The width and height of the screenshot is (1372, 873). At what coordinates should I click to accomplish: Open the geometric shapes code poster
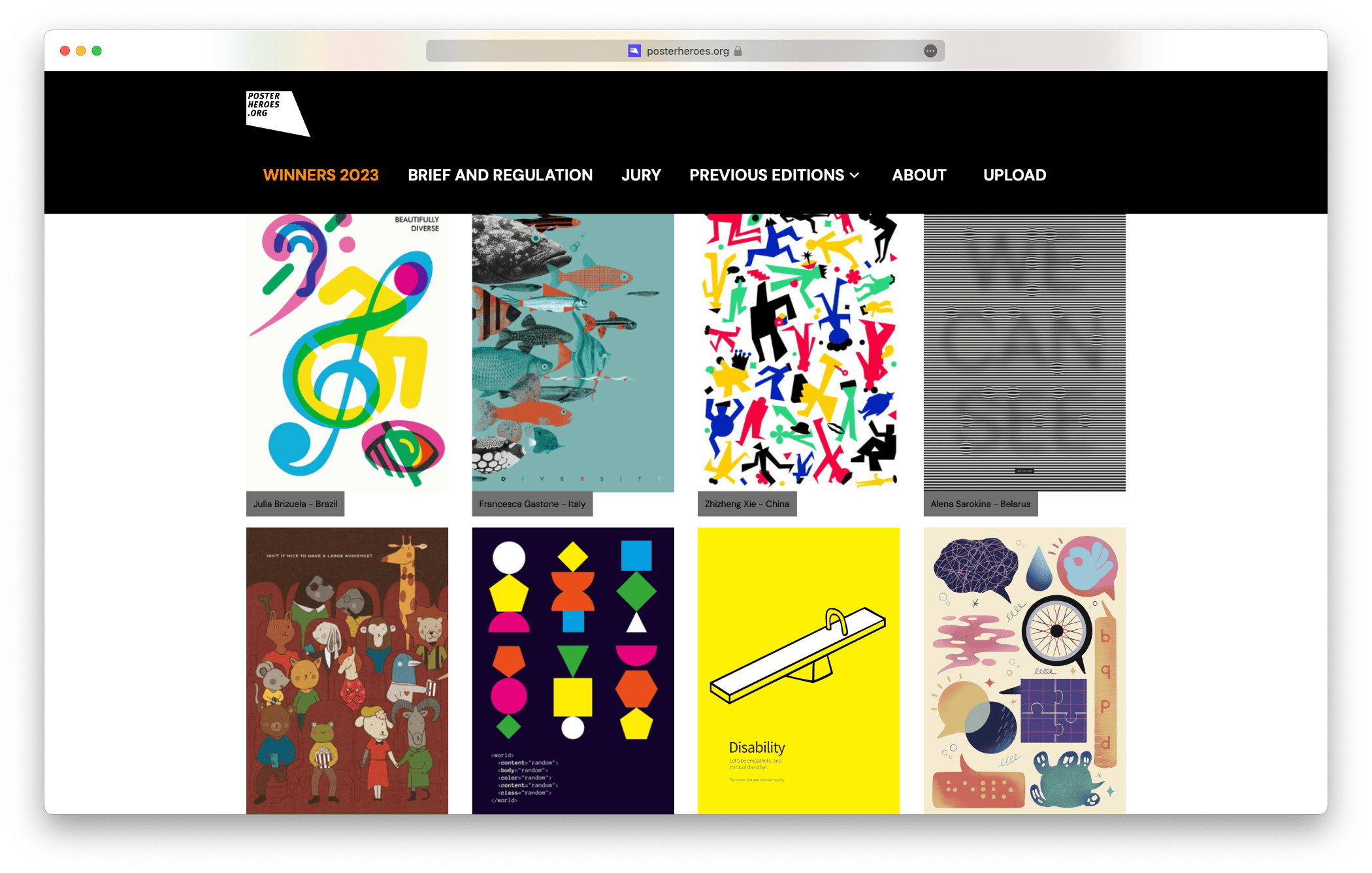coord(573,670)
